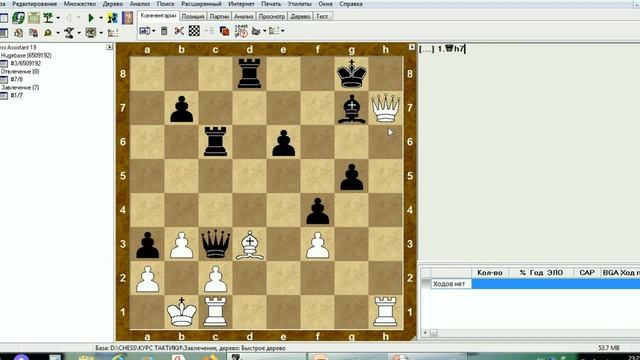
Task: Click the greyed-out back arrow icon
Action: [69, 18]
